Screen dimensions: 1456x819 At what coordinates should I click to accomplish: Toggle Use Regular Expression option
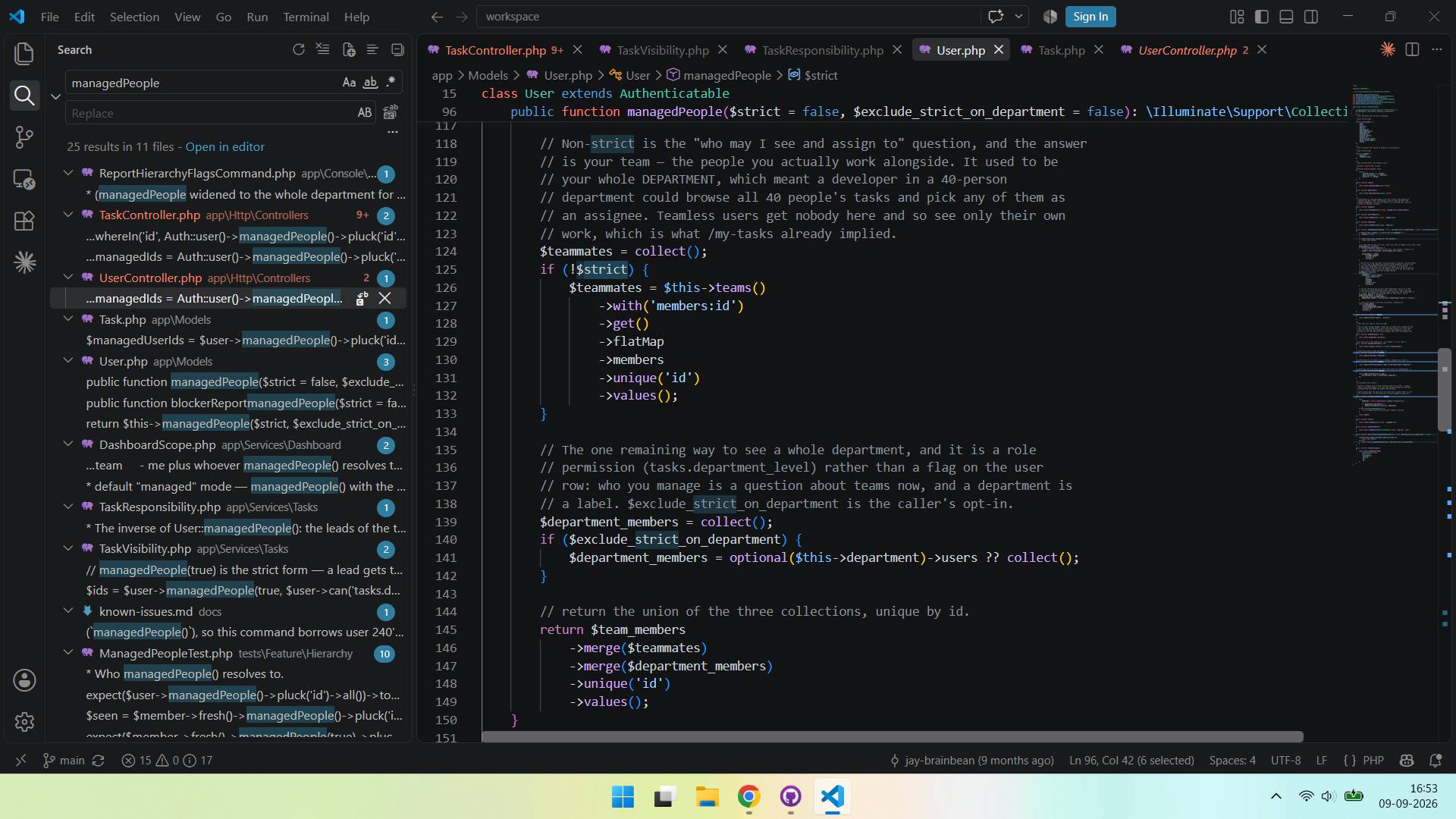point(391,83)
